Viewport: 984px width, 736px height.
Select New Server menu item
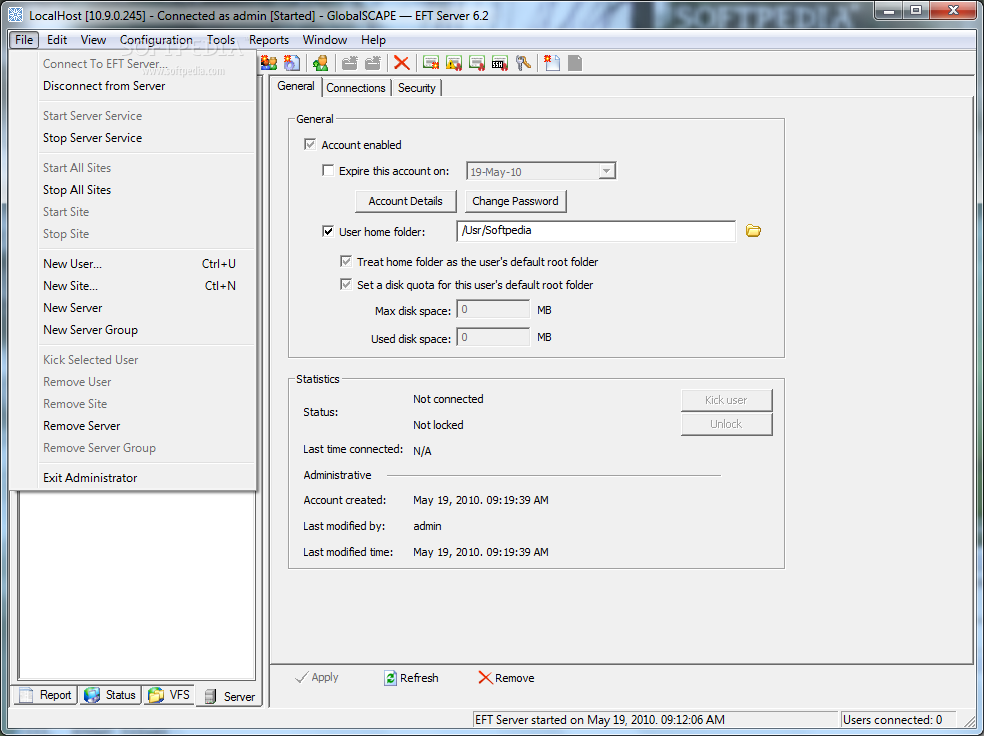133,308
